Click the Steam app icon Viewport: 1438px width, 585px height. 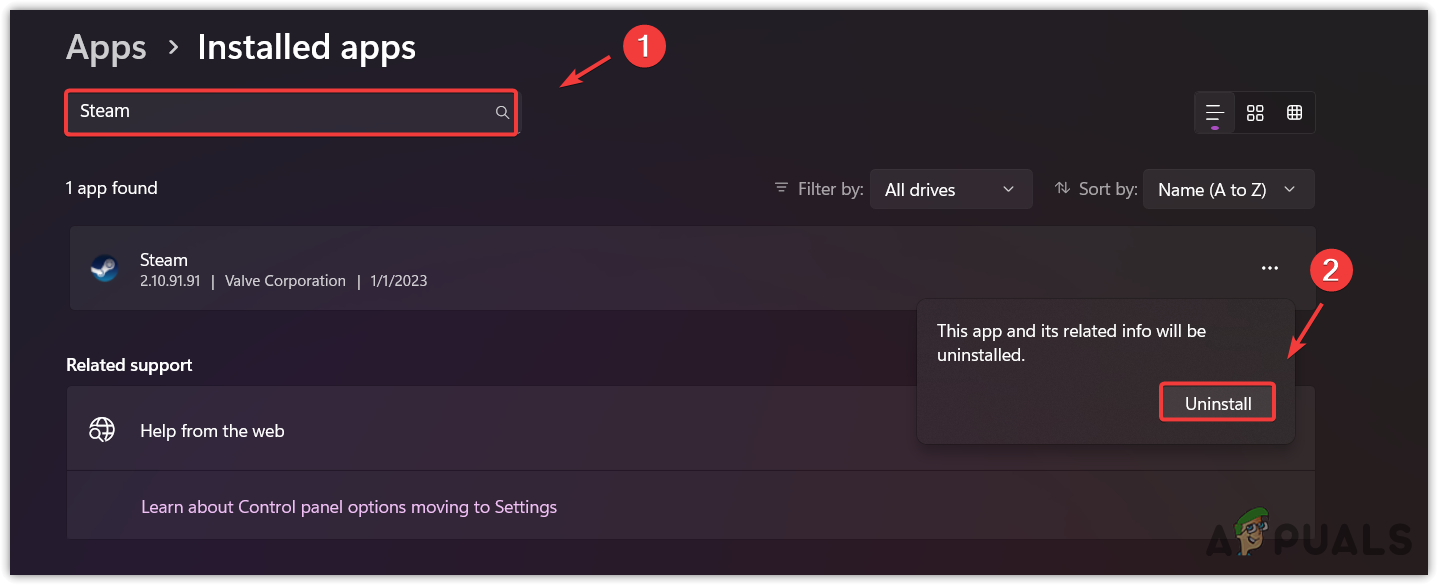click(104, 269)
